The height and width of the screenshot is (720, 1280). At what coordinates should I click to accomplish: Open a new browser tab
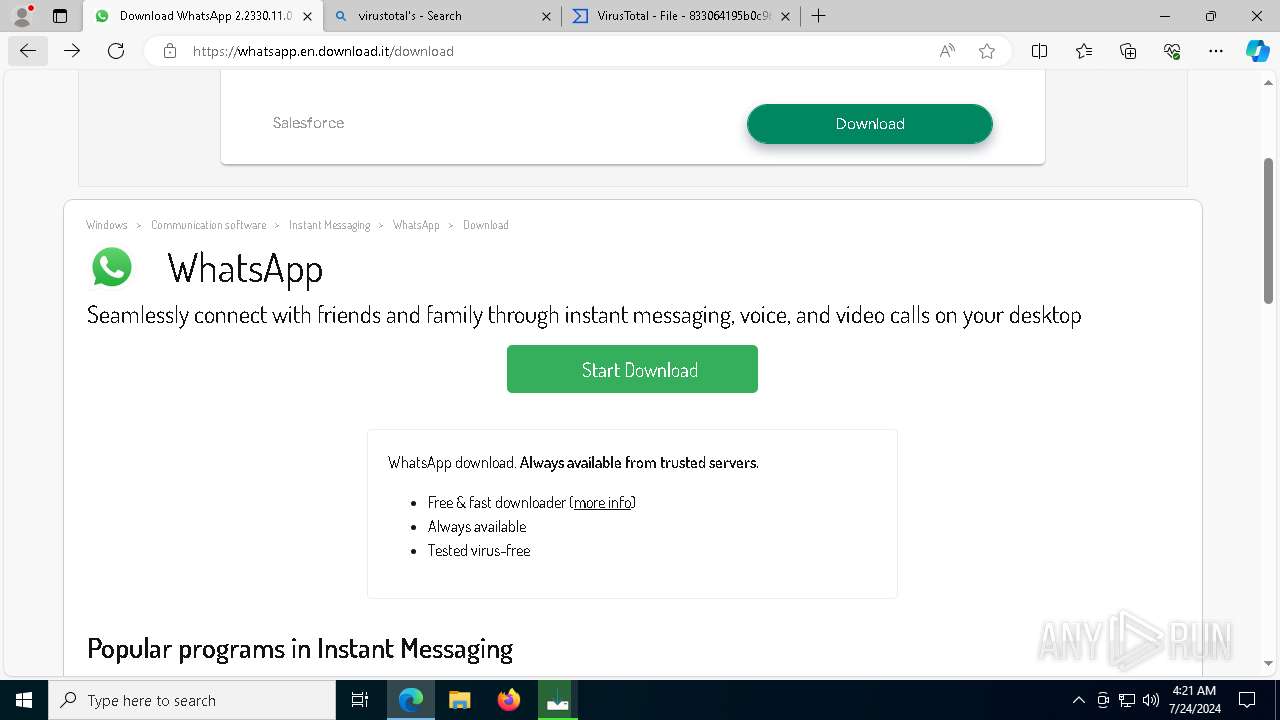coord(818,16)
